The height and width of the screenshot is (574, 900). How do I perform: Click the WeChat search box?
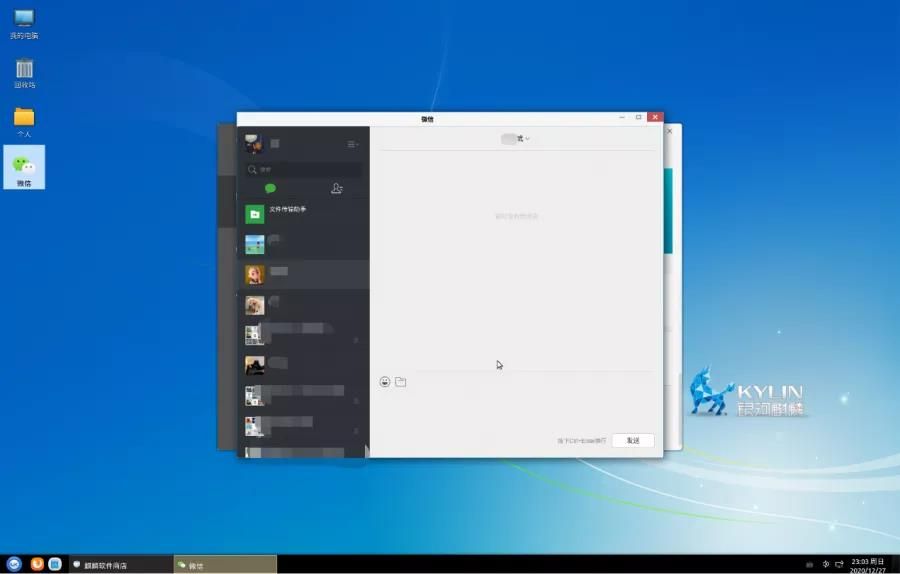pos(304,170)
